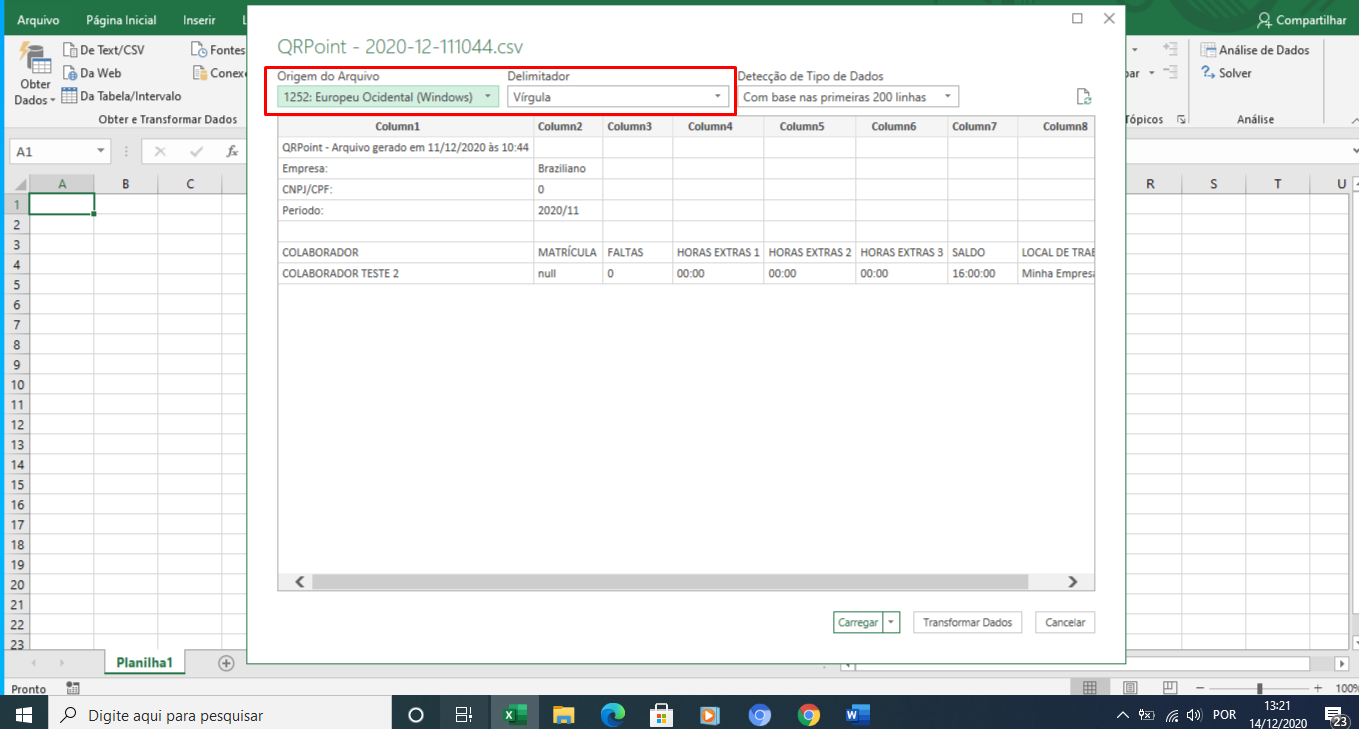Switch to the Página Inicial tab
Image resolution: width=1359 pixels, height=729 pixels.
click(x=121, y=20)
